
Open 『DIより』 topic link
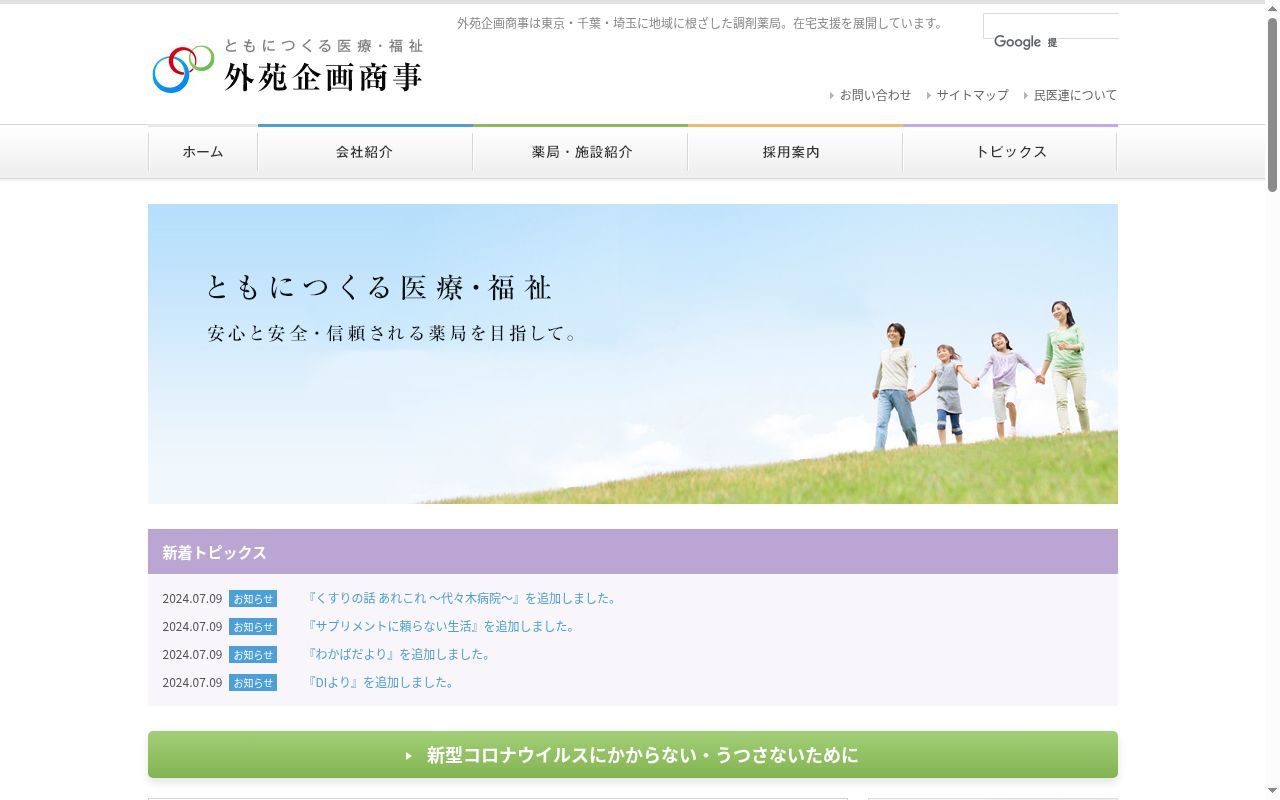382,682
